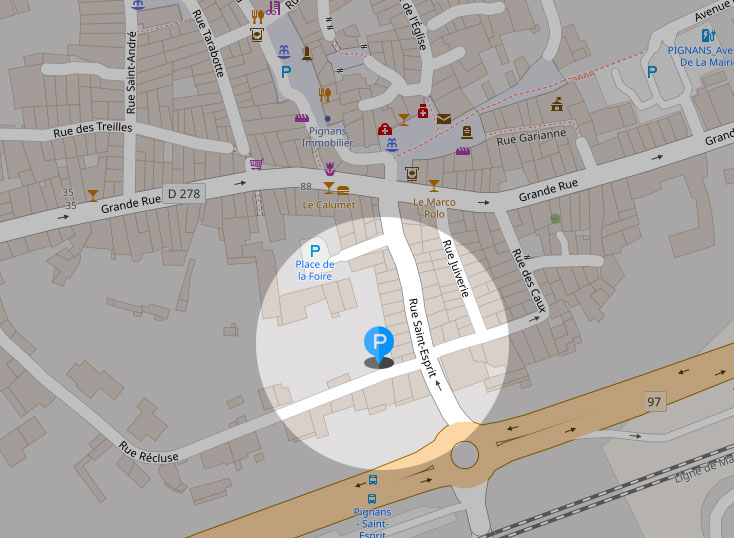The height and width of the screenshot is (538, 734).
Task: Select the post office envelope icon
Action: pos(444,119)
